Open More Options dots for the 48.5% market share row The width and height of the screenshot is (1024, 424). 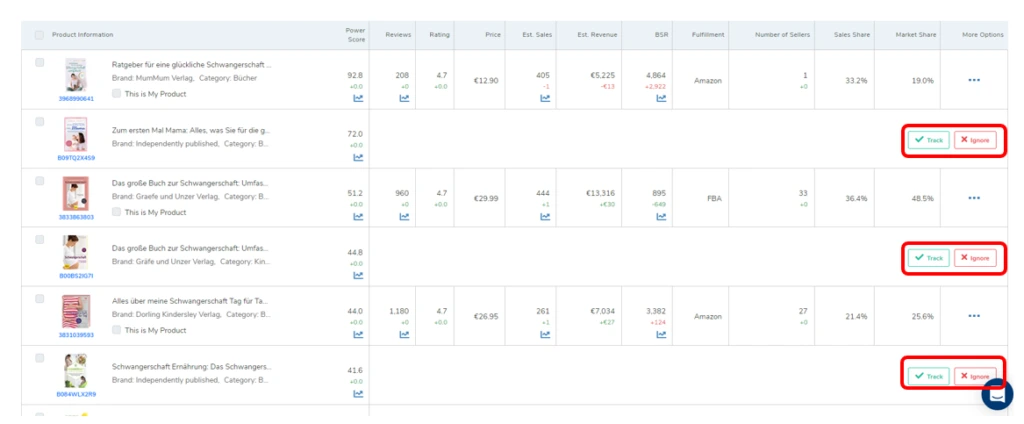click(x=973, y=198)
